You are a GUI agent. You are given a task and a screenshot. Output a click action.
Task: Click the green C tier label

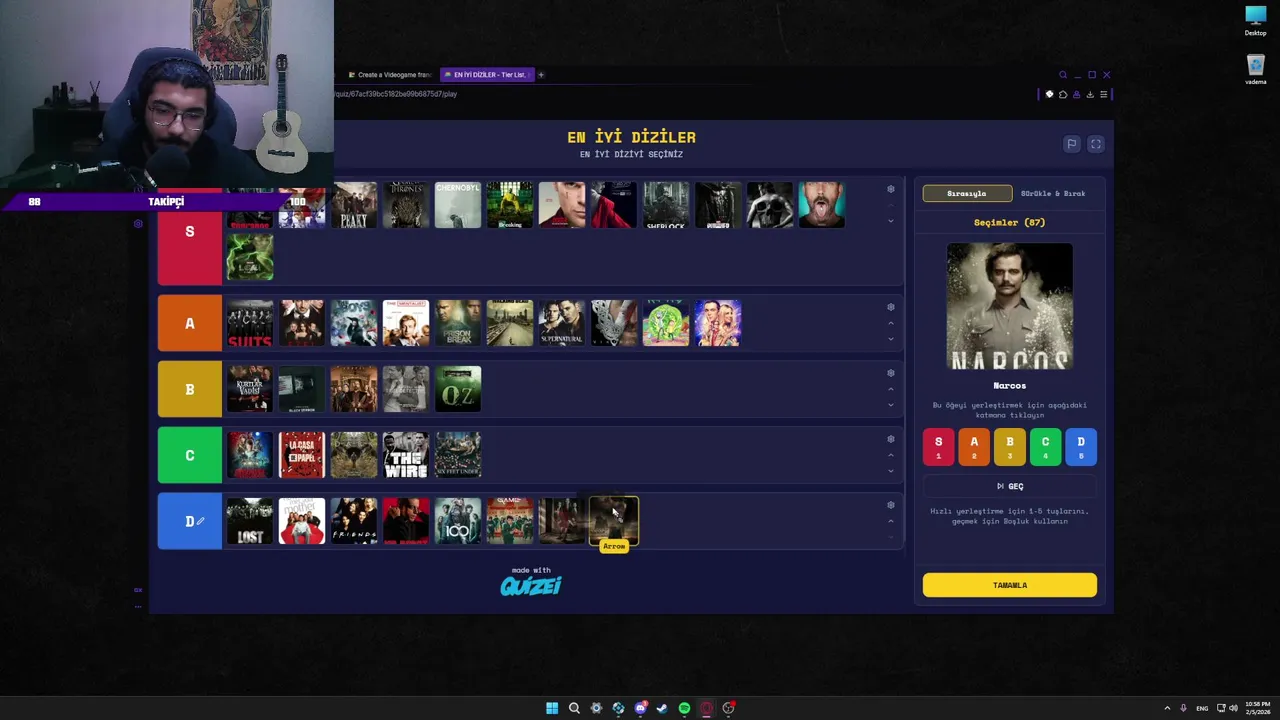[x=190, y=455]
